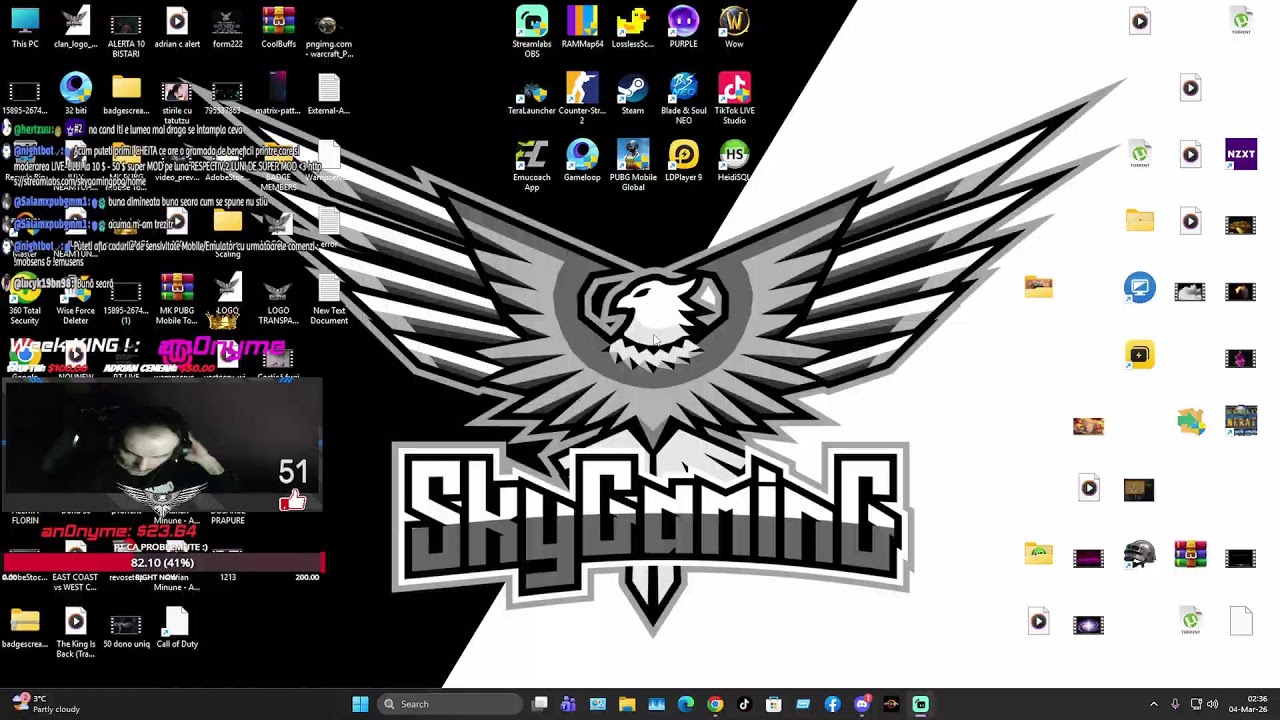This screenshot has height=720, width=1280.
Task: Open File Explorer from the taskbar
Action: [627, 704]
